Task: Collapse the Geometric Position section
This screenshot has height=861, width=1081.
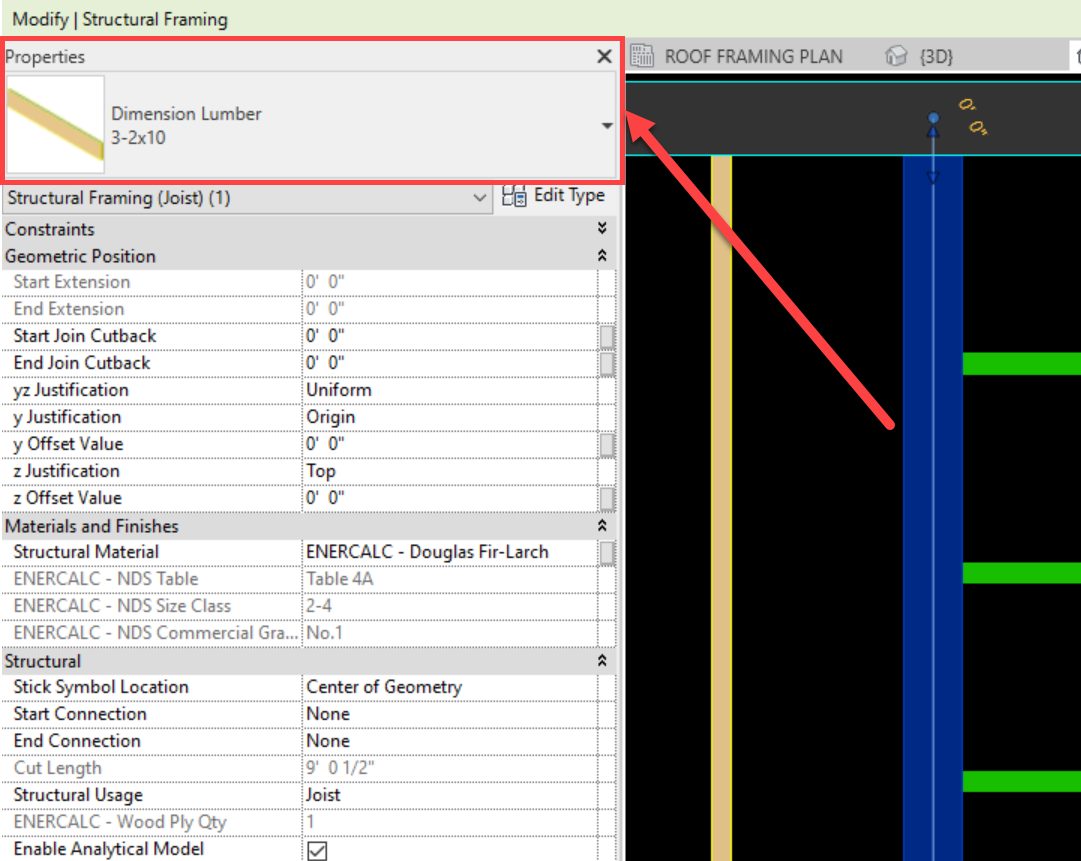Action: 602,256
